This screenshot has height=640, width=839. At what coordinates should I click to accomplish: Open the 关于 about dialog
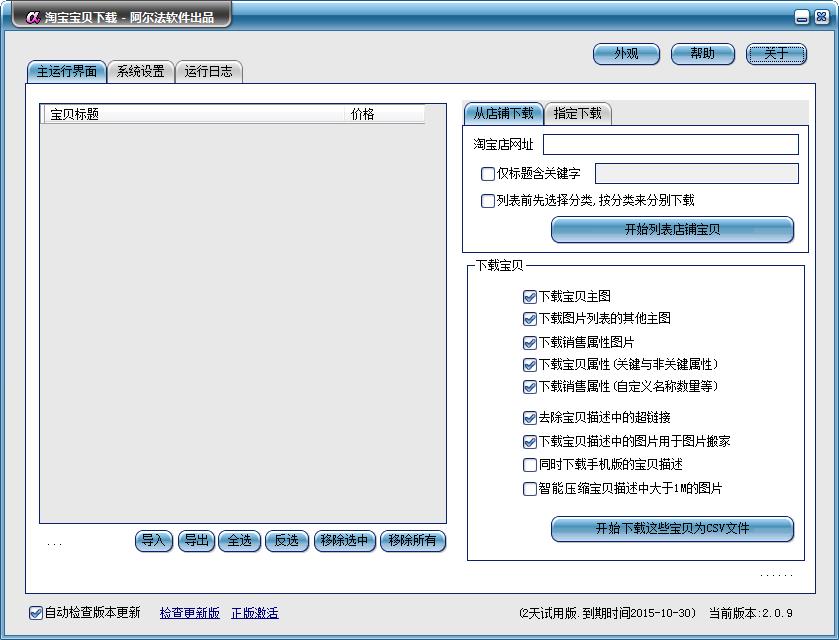tap(776, 54)
